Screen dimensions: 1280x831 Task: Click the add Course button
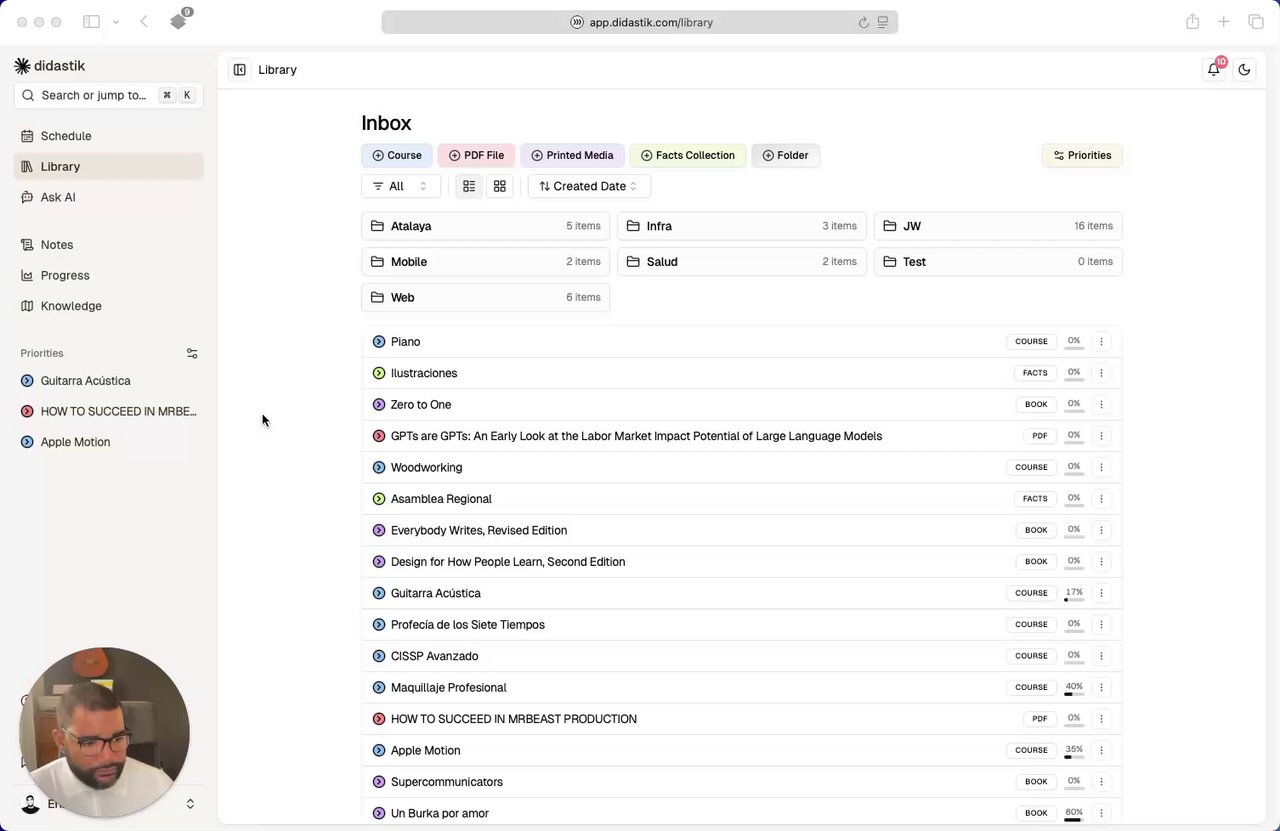[x=397, y=155]
